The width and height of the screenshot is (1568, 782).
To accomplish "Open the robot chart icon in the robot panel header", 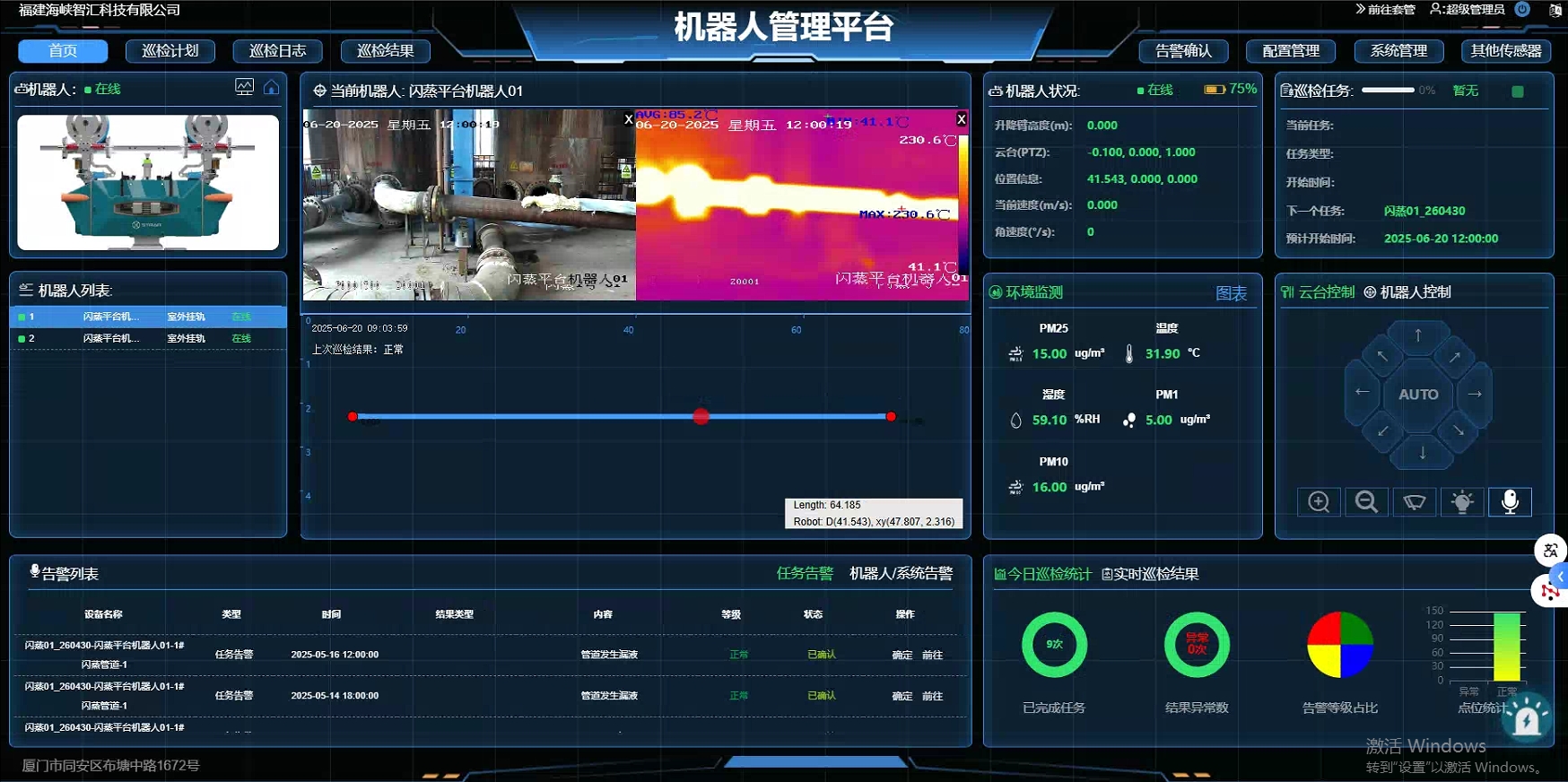I will [x=244, y=87].
